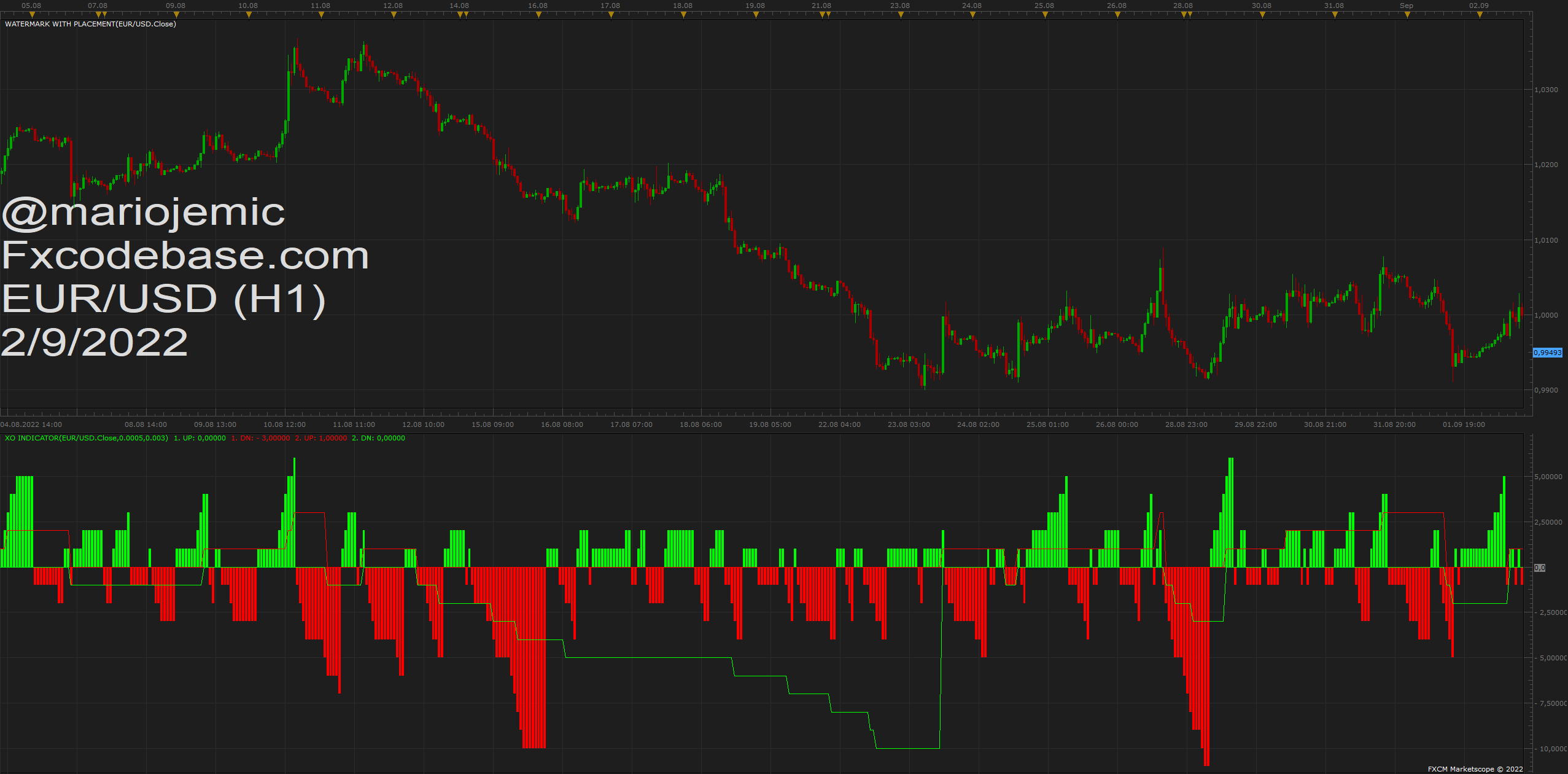1568x774 pixels.
Task: Select the day marker triangle under 11.08
Action: (x=321, y=15)
